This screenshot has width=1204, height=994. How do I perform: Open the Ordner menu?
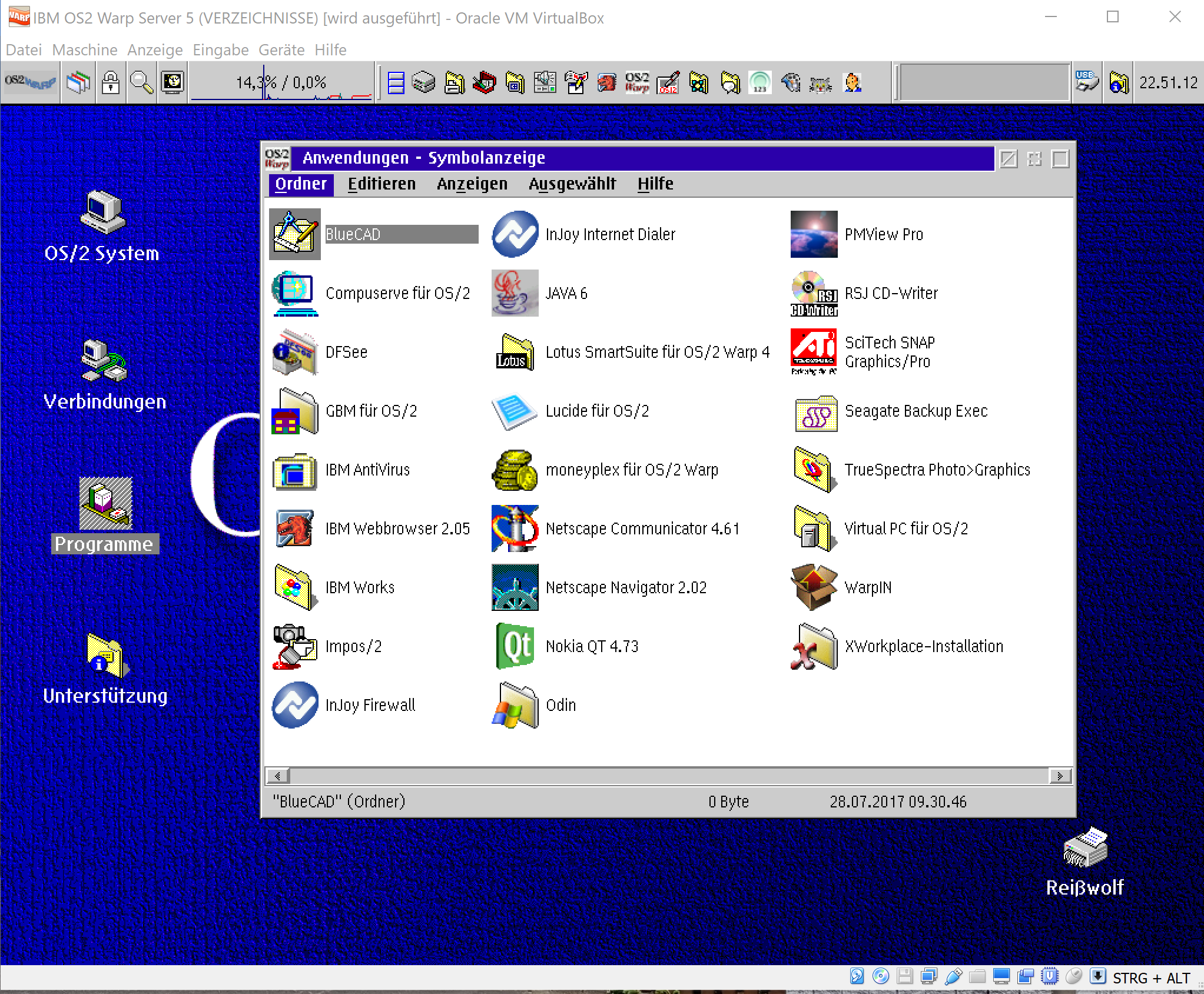(301, 184)
